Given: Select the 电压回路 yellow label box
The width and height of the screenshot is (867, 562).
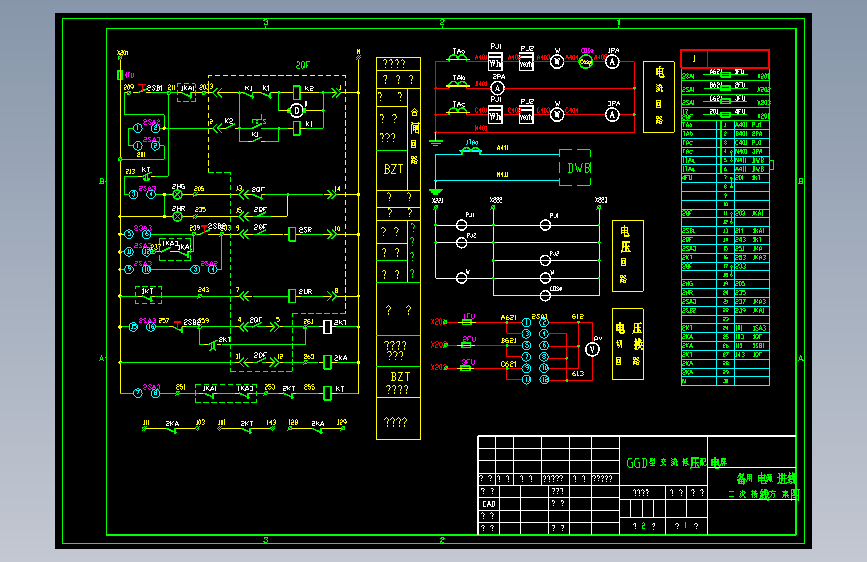Looking at the screenshot, I should pos(628,256).
